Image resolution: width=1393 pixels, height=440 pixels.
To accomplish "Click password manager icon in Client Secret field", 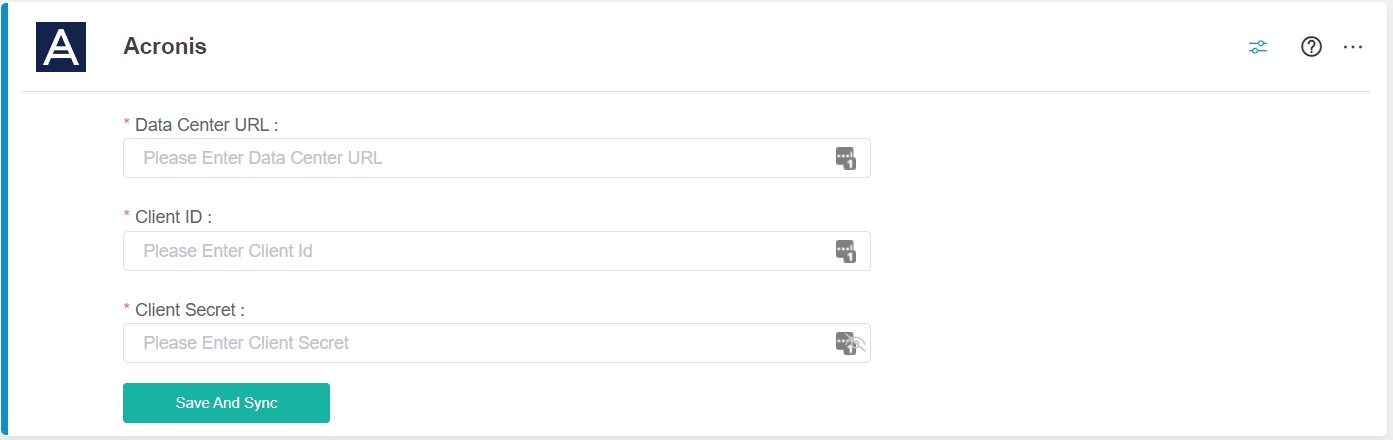I will [843, 343].
